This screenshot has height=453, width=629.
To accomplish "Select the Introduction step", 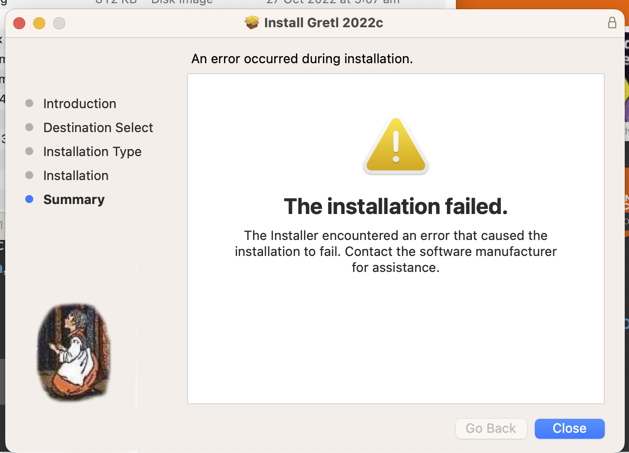I will [x=79, y=104].
